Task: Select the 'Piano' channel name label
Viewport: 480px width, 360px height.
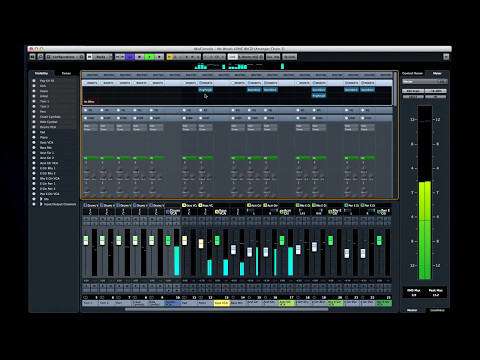Action: point(205,303)
